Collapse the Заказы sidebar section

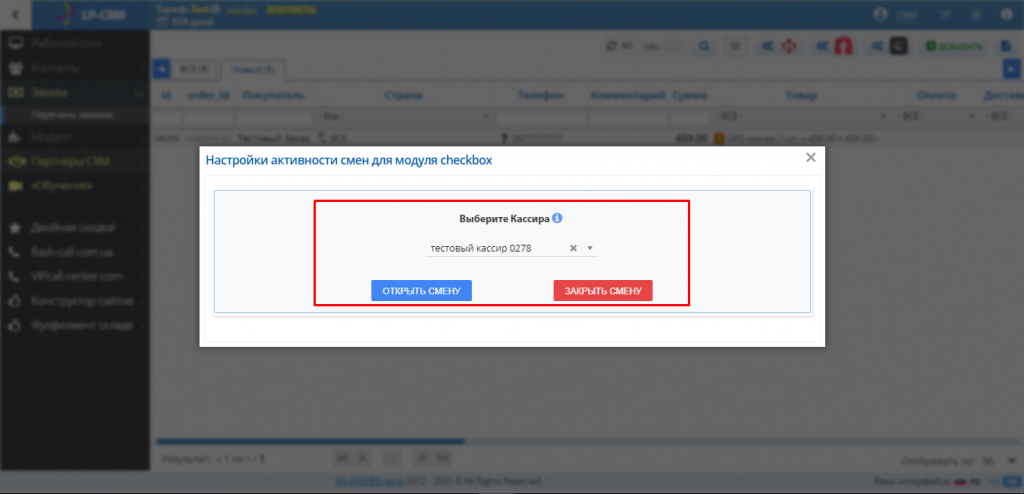(74, 93)
